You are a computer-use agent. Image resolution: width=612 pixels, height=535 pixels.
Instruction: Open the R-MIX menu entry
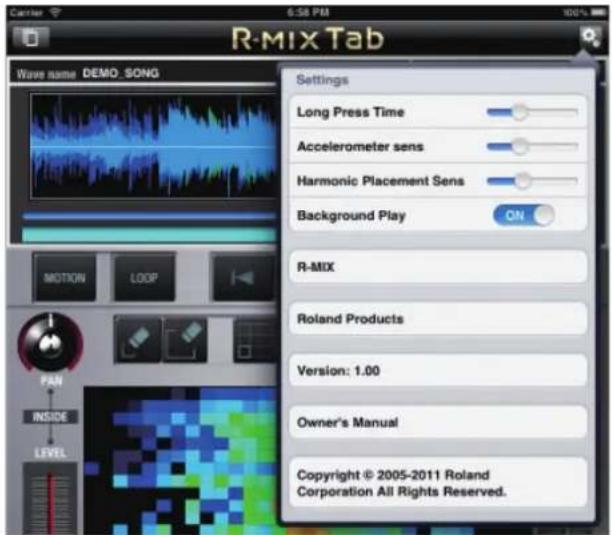pos(438,267)
